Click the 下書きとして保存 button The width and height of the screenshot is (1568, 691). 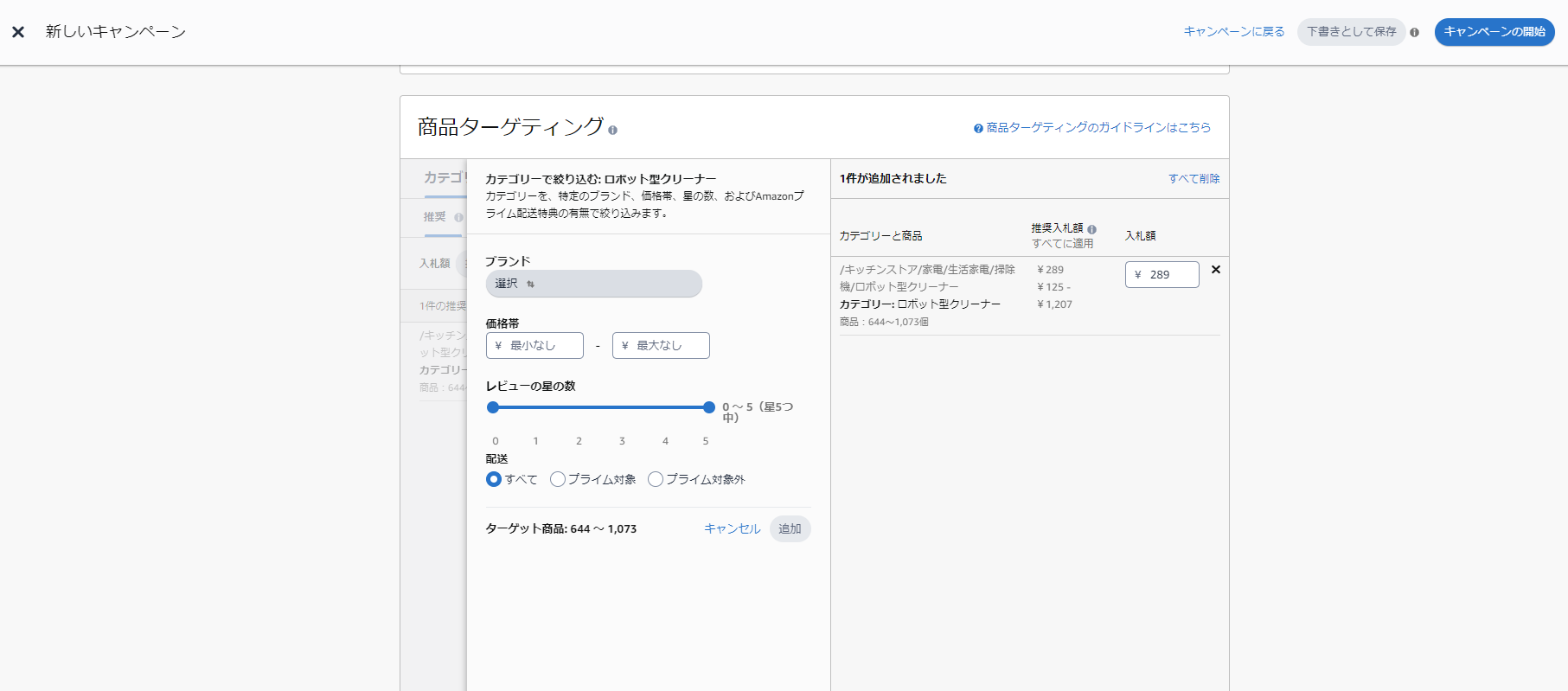point(1351,32)
